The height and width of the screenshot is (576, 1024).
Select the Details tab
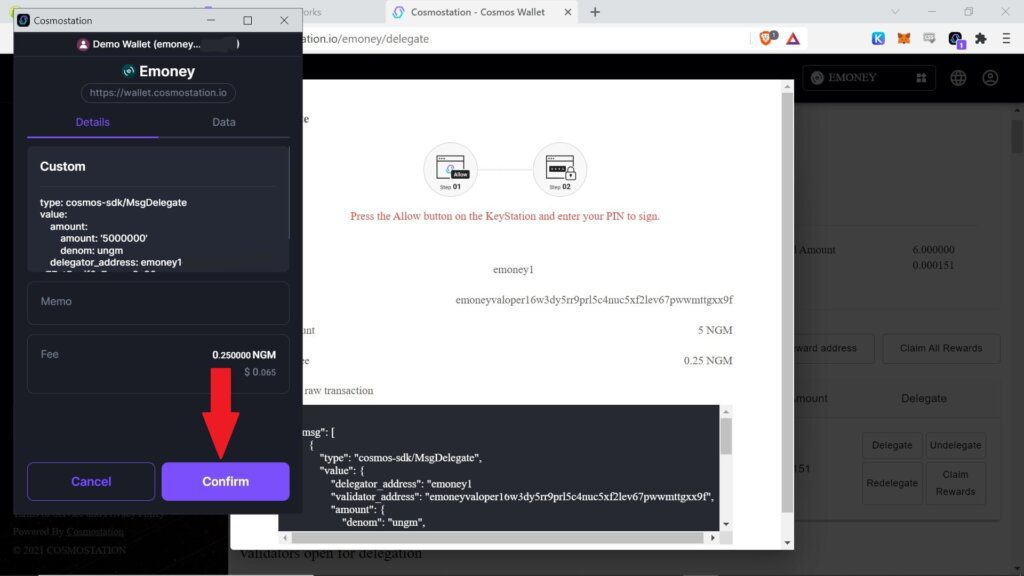click(93, 122)
